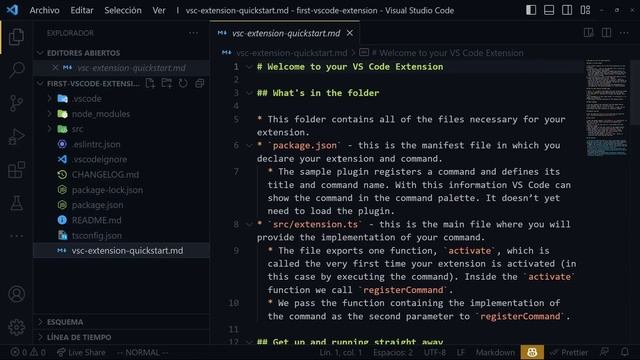Collapse all folders in explorer

coord(200,83)
